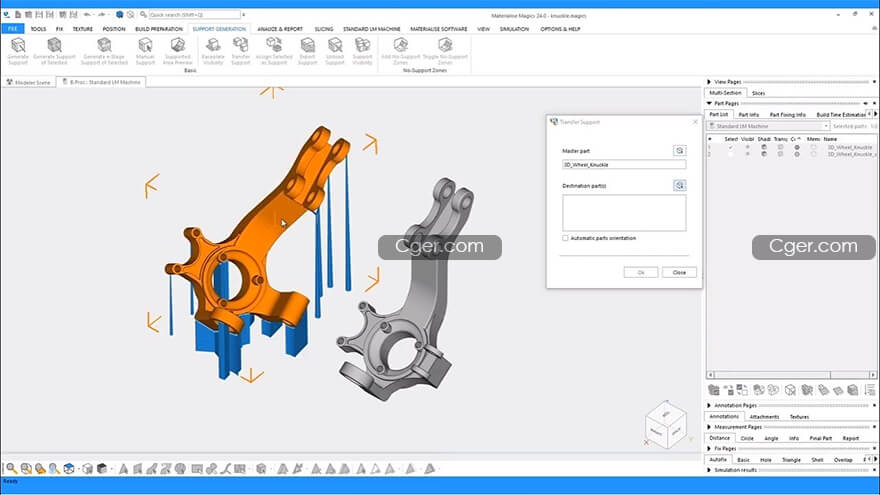Click the blue sphere icon in top toolbar
This screenshot has width=880, height=495.
pyautogui.click(x=120, y=15)
